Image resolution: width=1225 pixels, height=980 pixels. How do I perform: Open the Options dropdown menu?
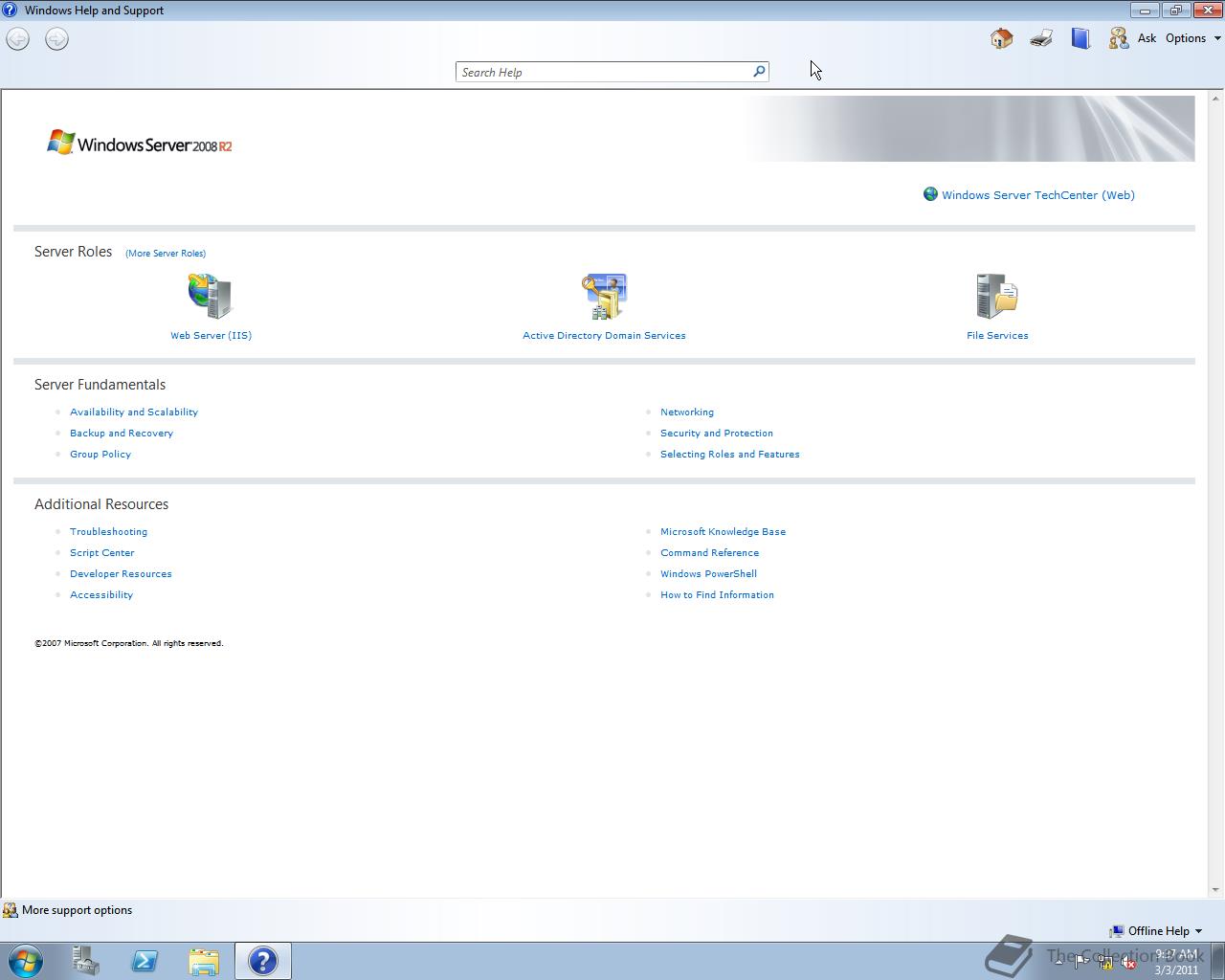(x=1192, y=38)
